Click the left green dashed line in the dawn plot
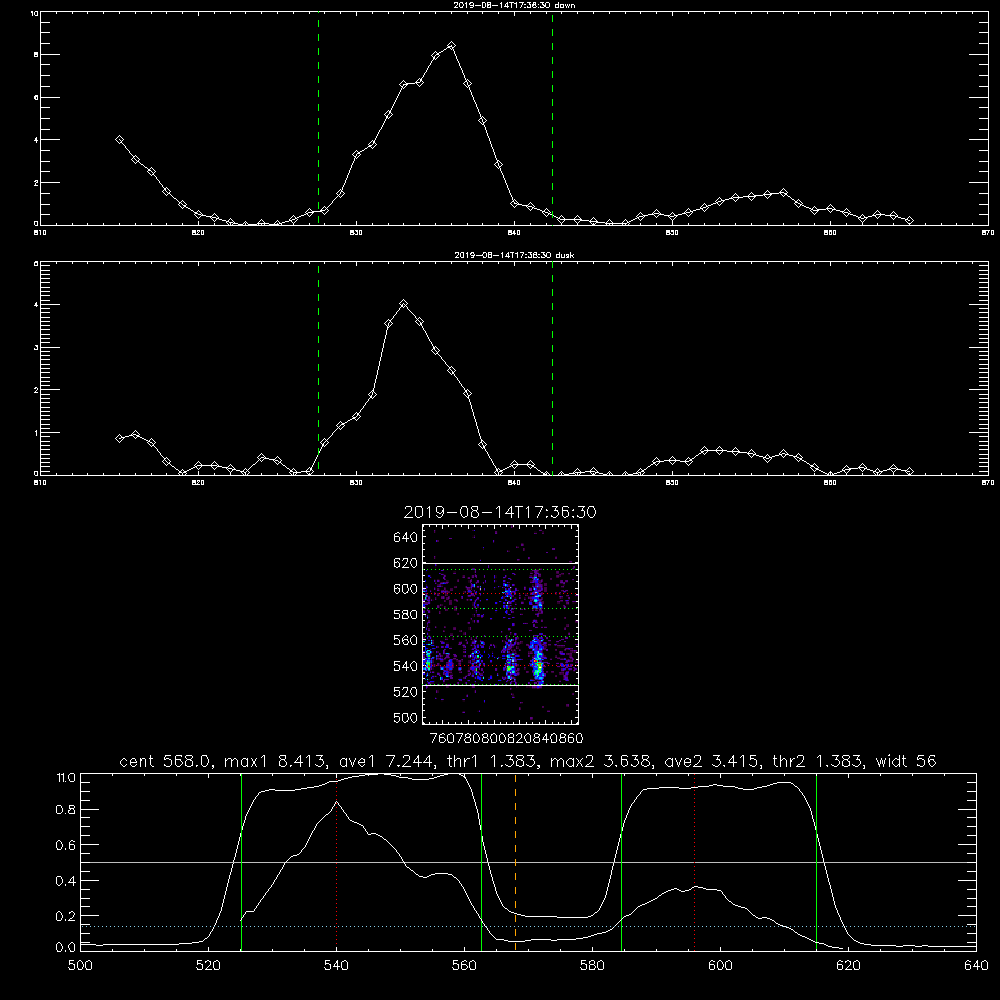This screenshot has width=1000, height=1000. pyautogui.click(x=318, y=119)
